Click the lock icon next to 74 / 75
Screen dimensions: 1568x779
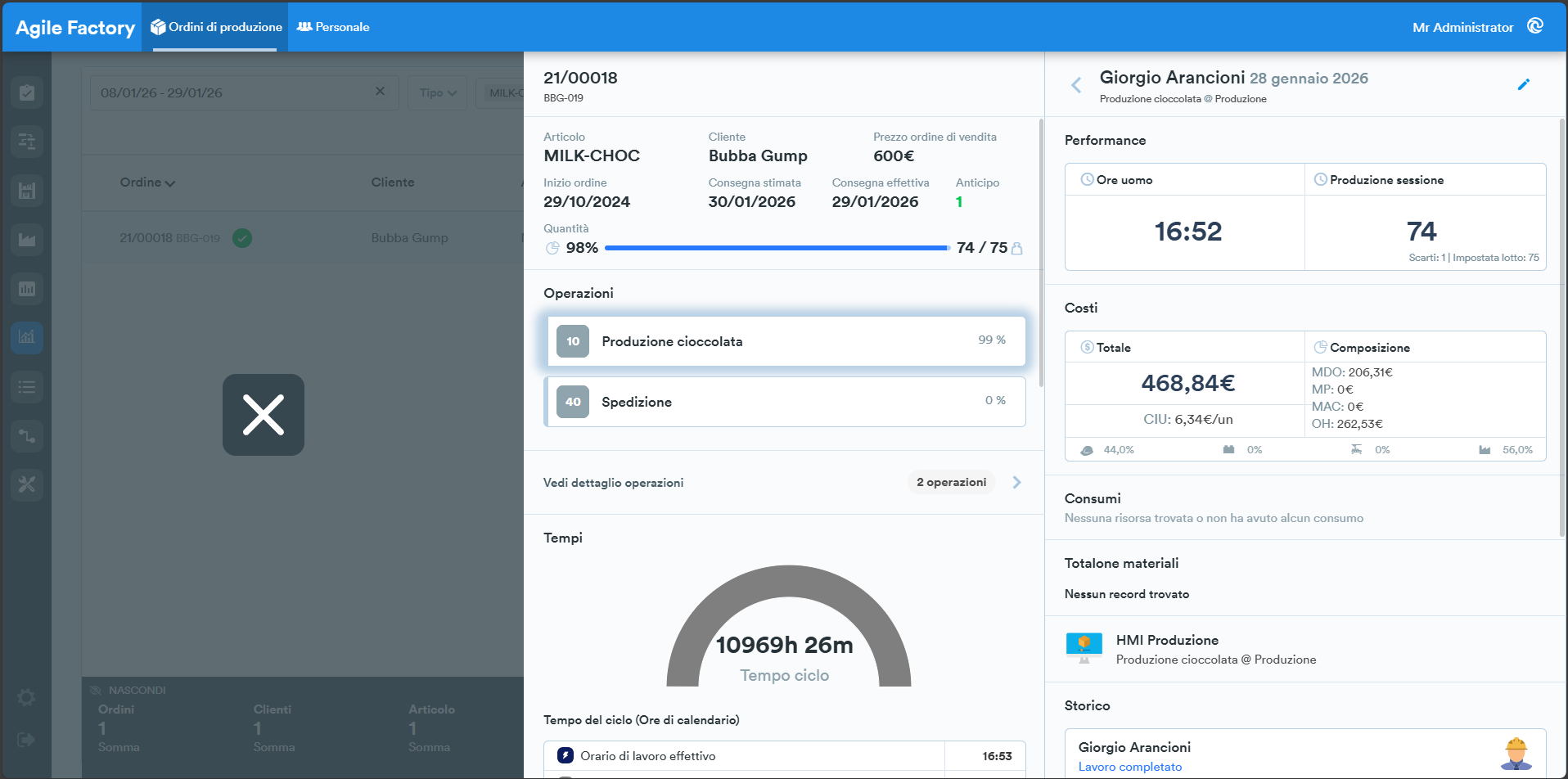[1017, 248]
